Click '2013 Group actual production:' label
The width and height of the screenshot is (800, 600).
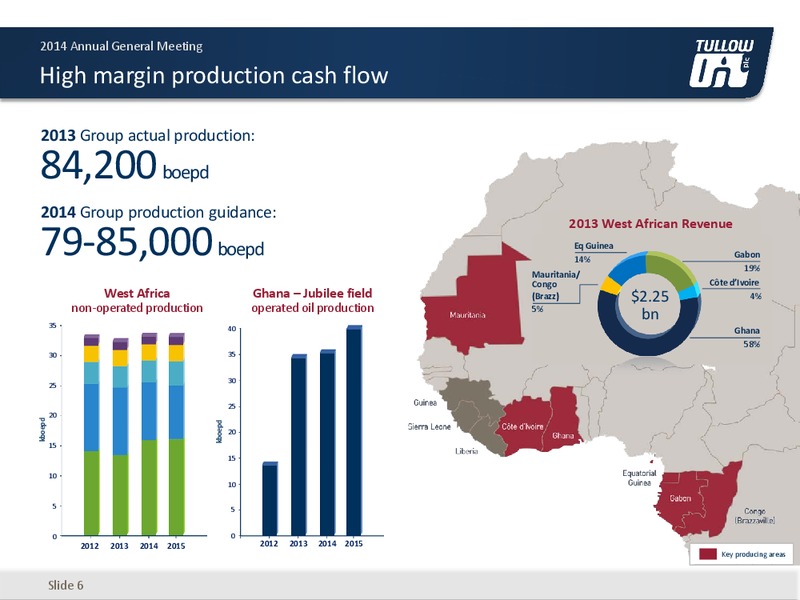(x=147, y=136)
